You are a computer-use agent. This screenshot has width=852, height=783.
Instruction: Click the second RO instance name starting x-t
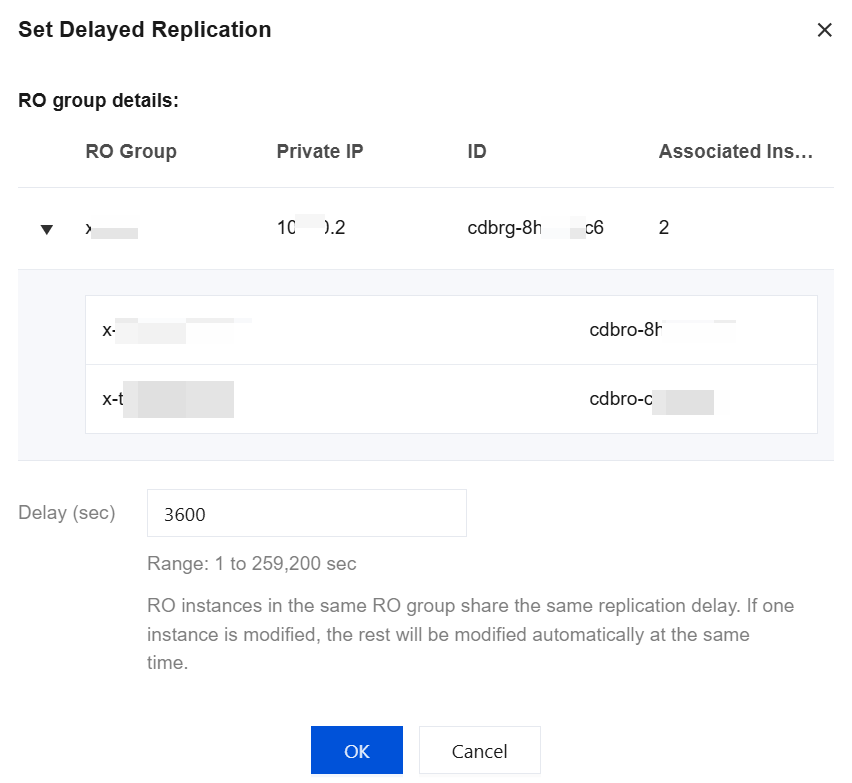point(167,399)
